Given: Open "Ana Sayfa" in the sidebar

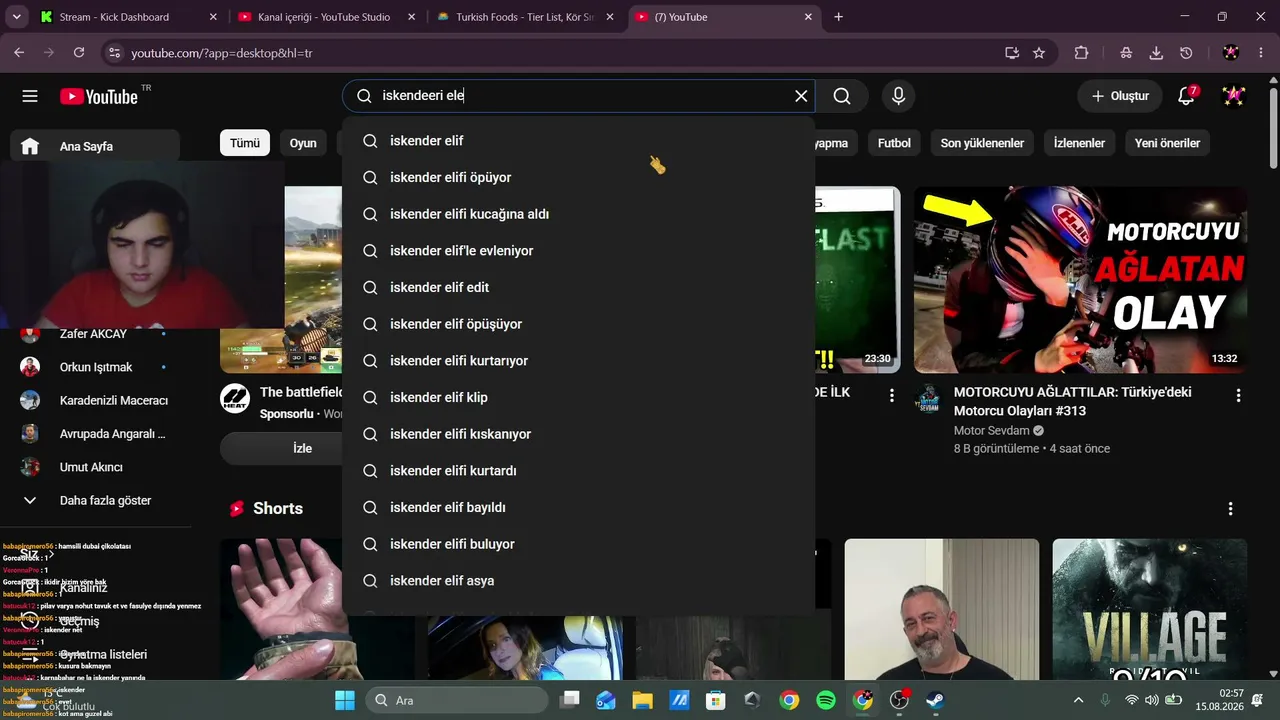Looking at the screenshot, I should tap(95, 146).
